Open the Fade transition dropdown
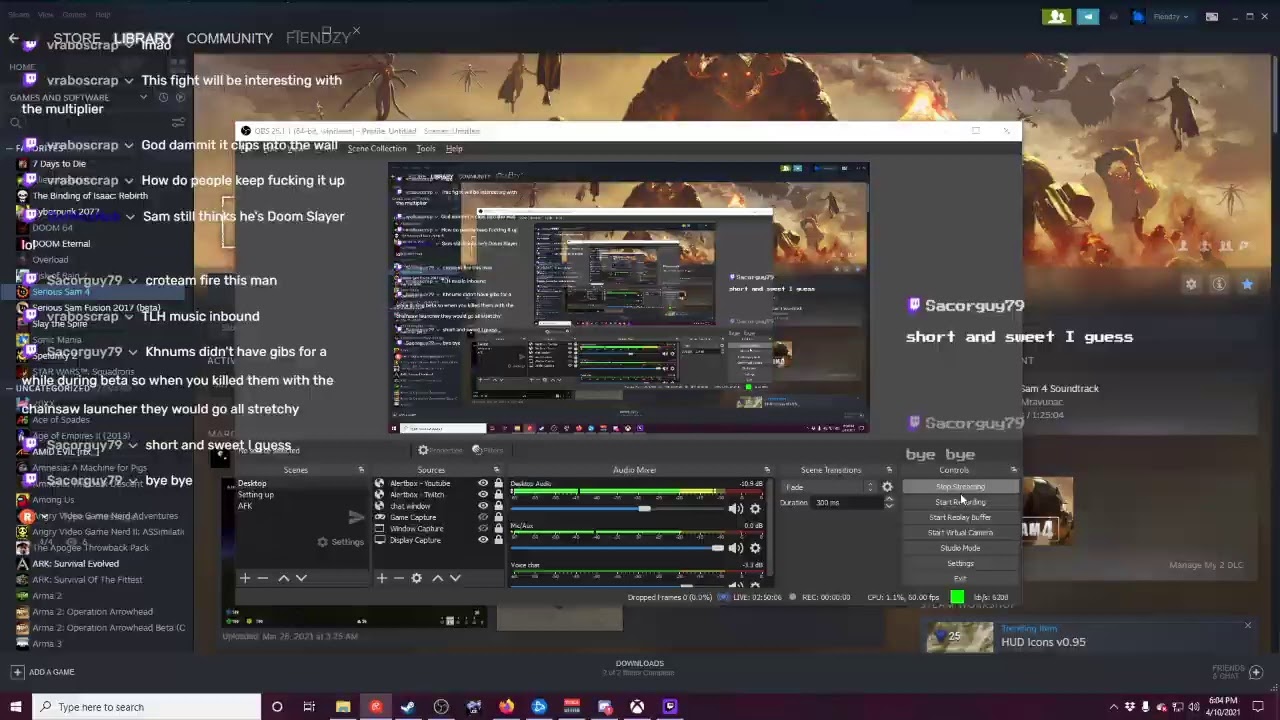The width and height of the screenshot is (1280, 720). [829, 487]
